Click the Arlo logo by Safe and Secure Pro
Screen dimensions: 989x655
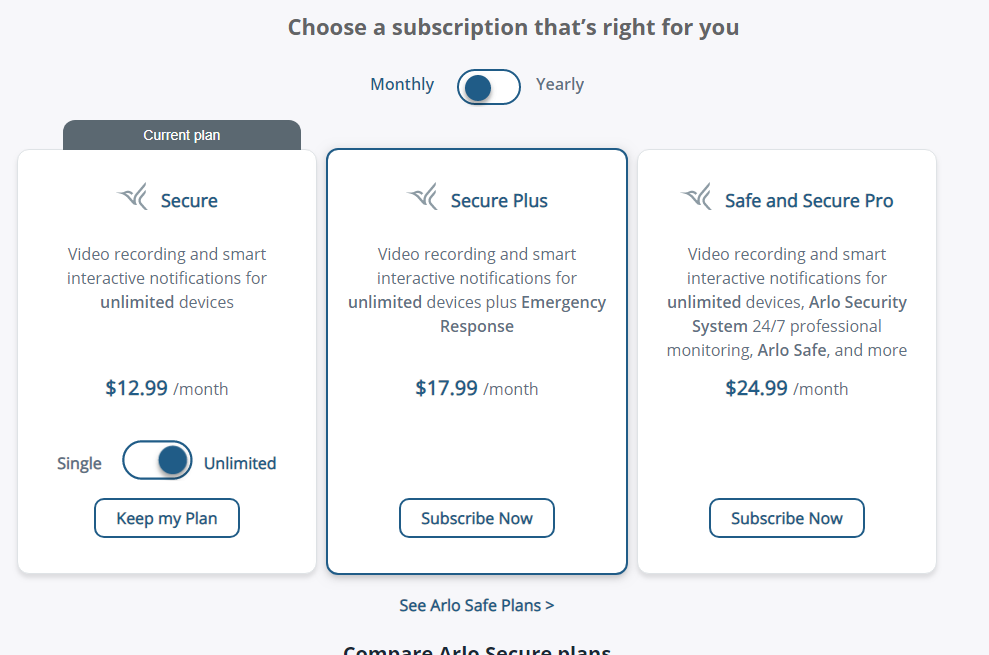696,196
